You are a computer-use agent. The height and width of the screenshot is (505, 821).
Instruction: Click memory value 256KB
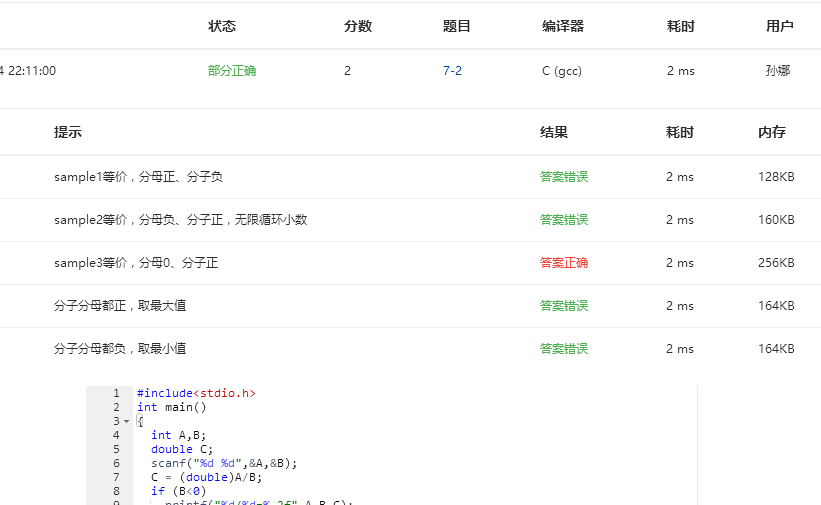point(776,263)
